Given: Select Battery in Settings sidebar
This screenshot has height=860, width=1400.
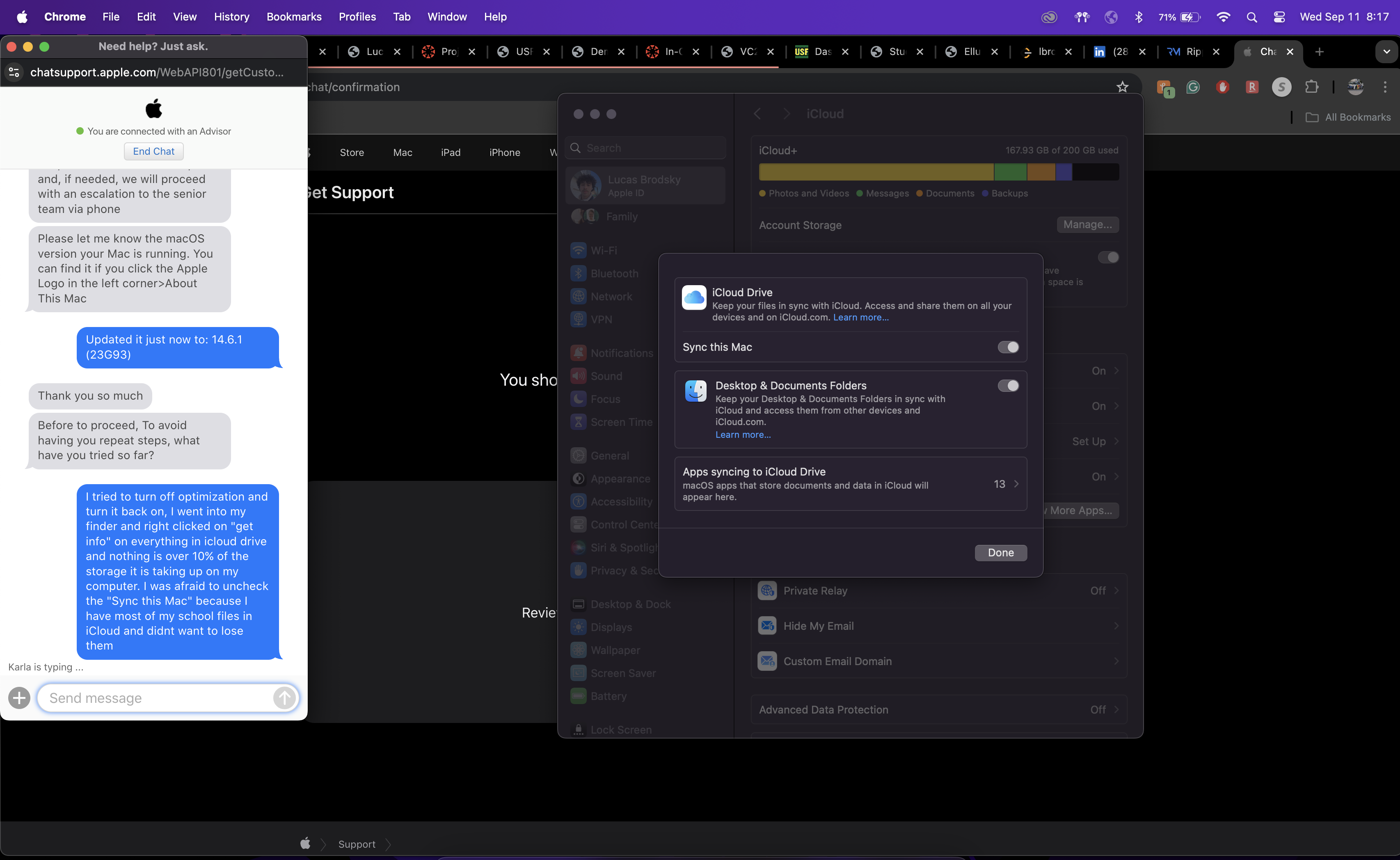Looking at the screenshot, I should pos(608,696).
